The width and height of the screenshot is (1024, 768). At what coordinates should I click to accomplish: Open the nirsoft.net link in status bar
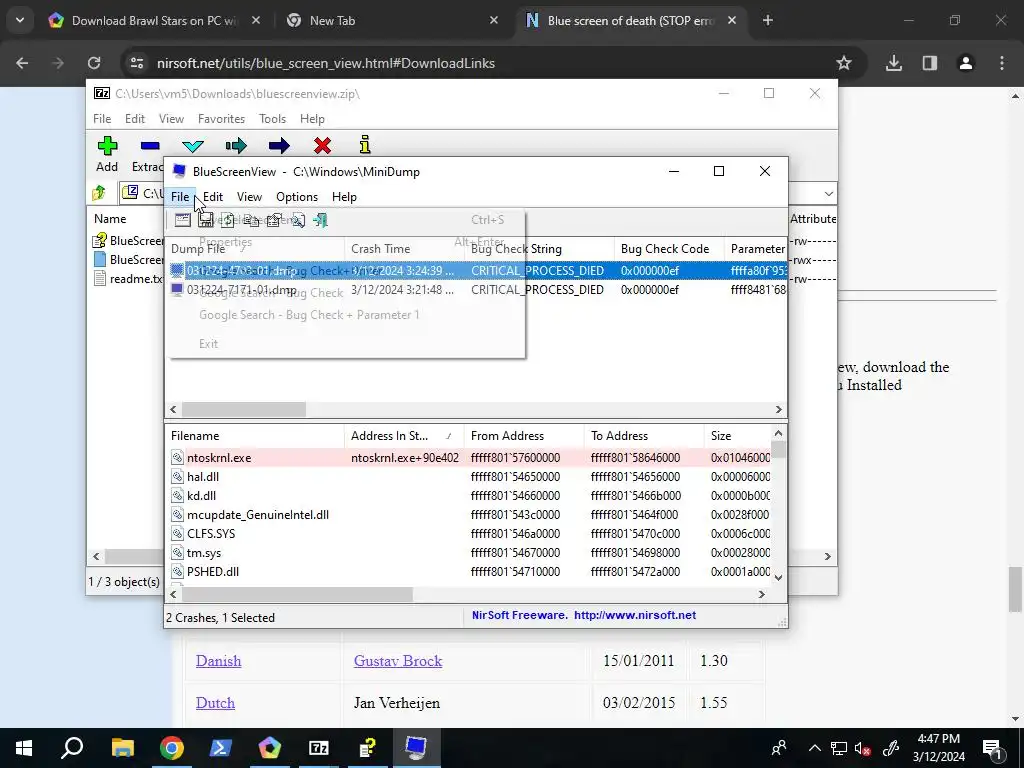pyautogui.click(x=635, y=615)
